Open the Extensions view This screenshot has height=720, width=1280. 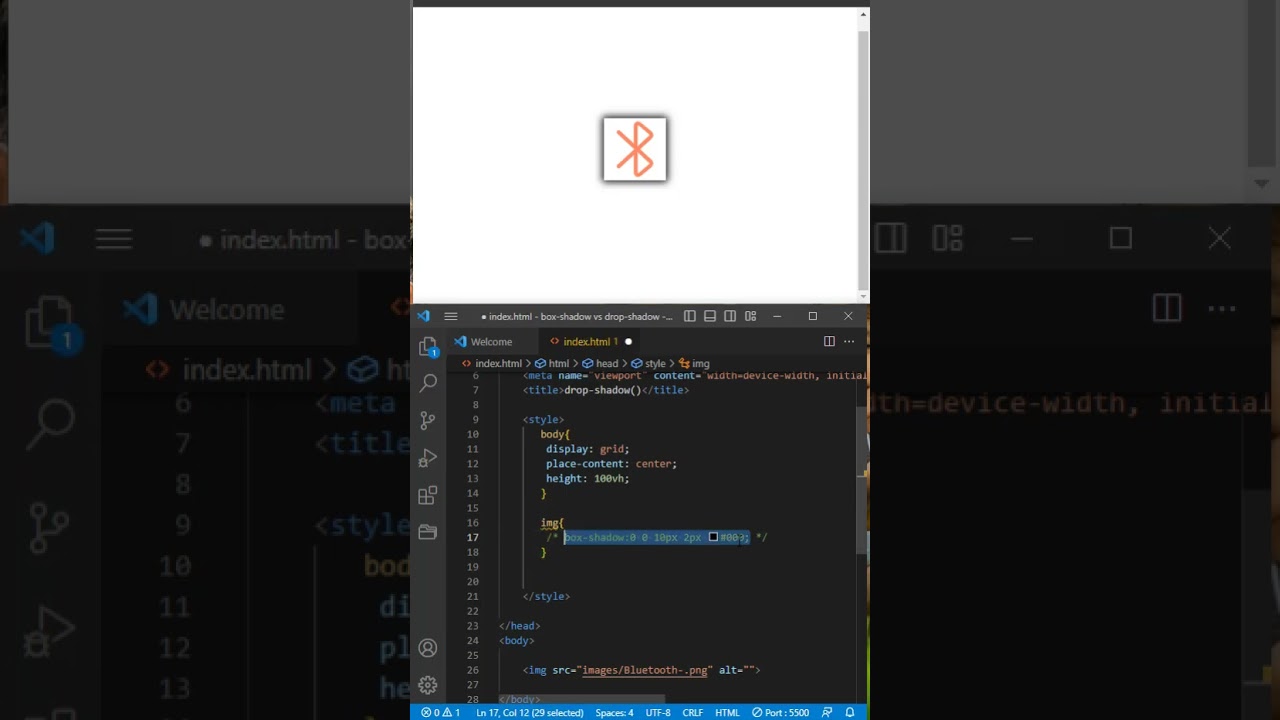tap(428, 495)
